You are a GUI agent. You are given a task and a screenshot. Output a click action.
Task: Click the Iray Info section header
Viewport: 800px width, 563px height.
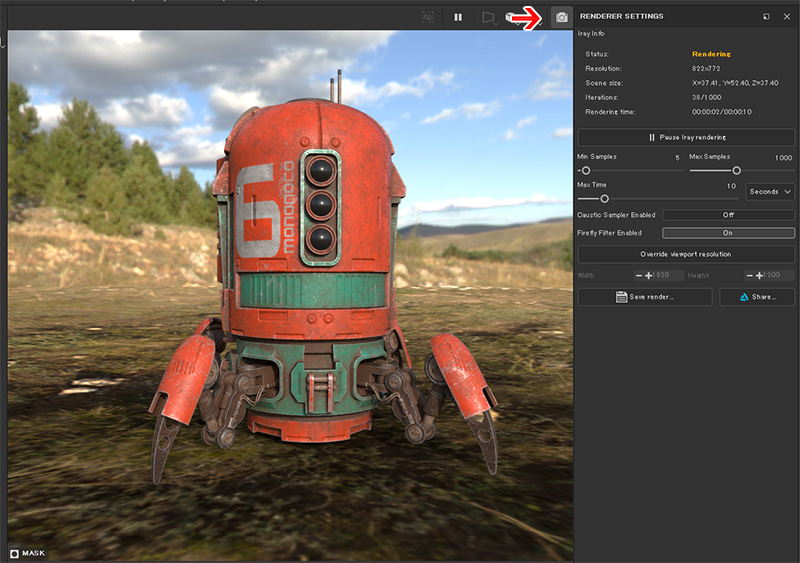(x=591, y=34)
